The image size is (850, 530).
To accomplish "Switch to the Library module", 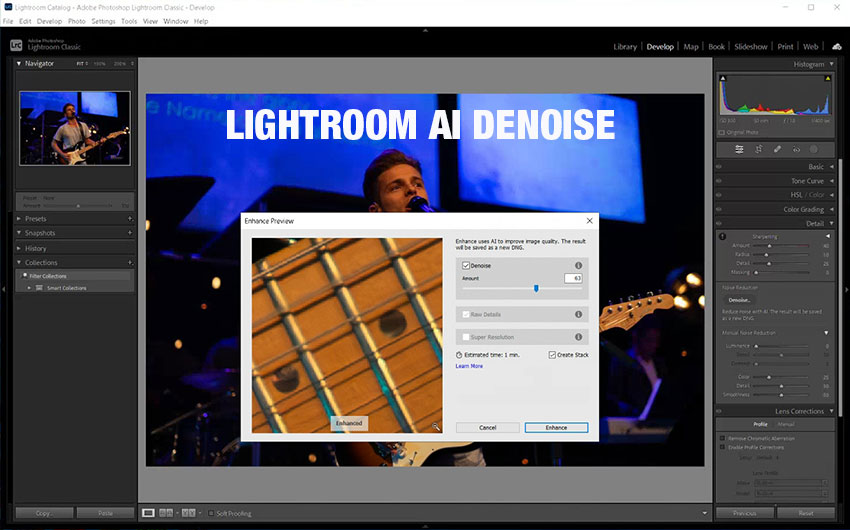I will click(625, 47).
